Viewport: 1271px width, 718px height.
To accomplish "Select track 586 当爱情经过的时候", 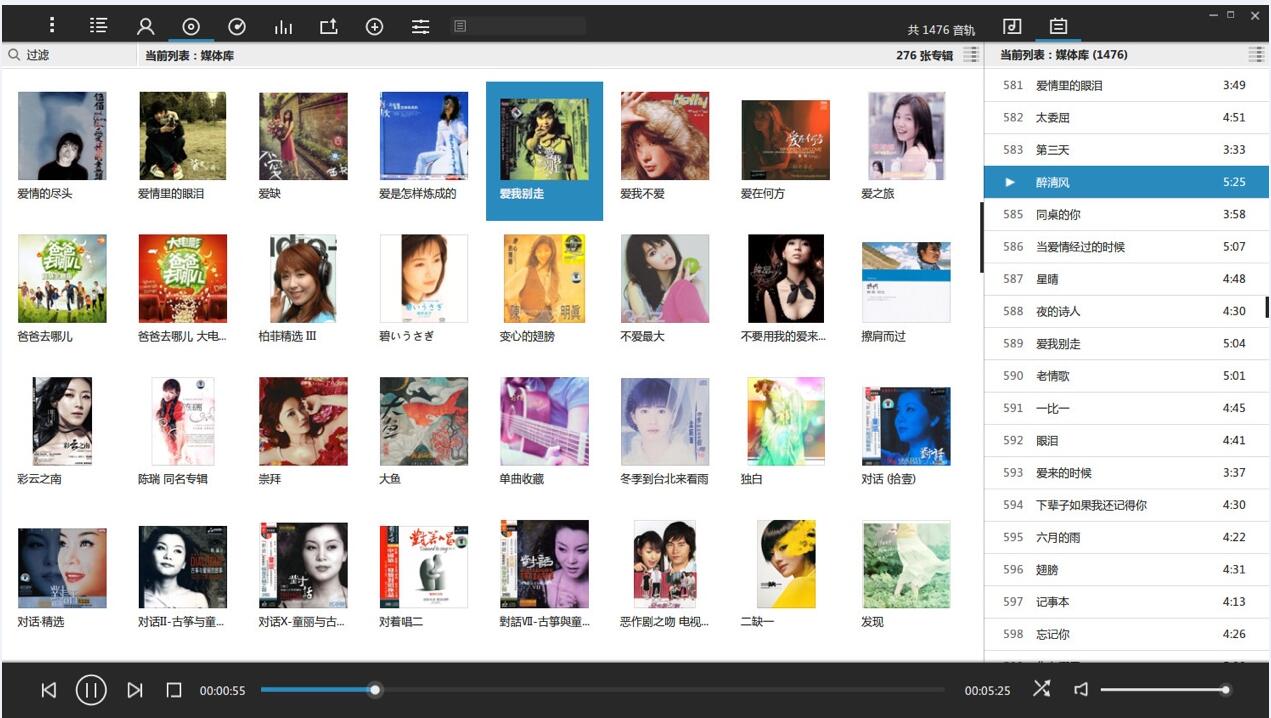I will pos(1126,246).
